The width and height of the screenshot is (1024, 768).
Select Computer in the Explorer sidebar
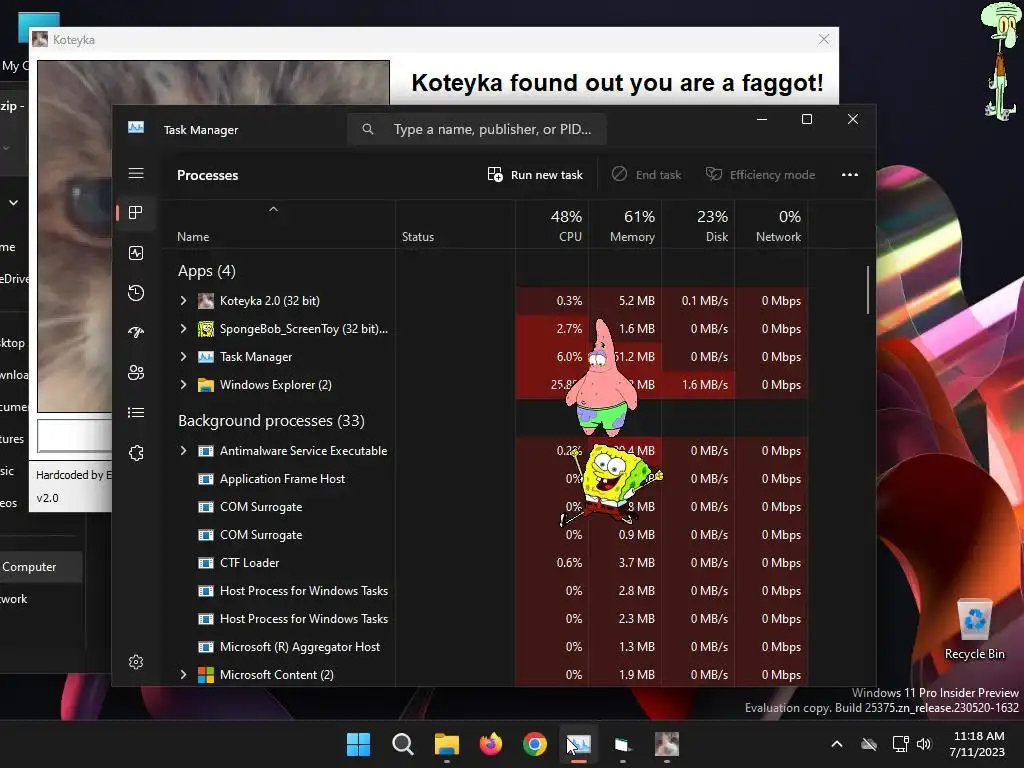40,567
